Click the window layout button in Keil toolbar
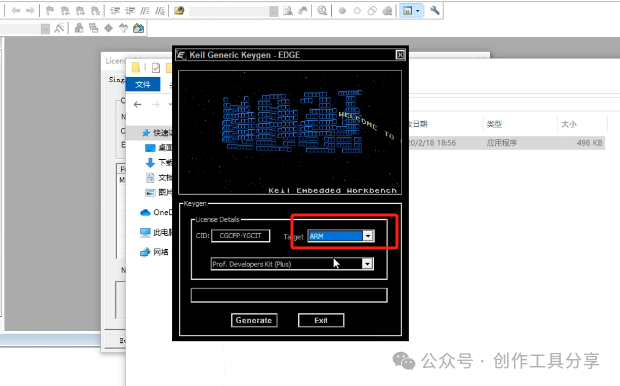620x386 pixels. click(407, 11)
